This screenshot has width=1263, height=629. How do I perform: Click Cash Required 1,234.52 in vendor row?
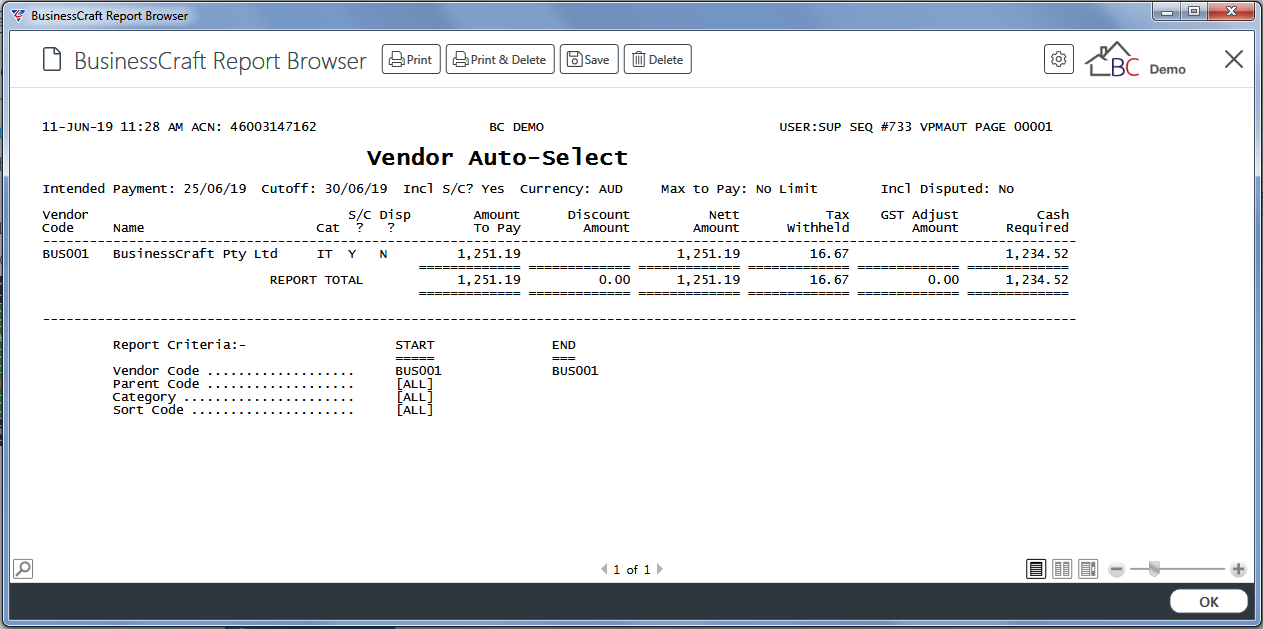tap(1037, 254)
